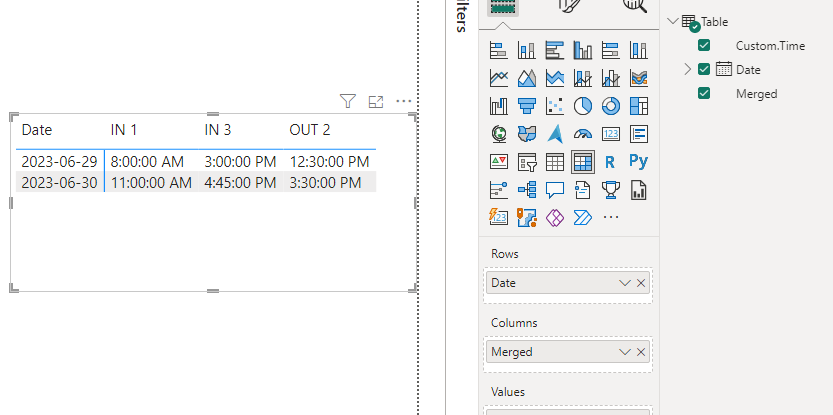Click the IN 3 column header
This screenshot has height=415, width=833.
tap(218, 130)
